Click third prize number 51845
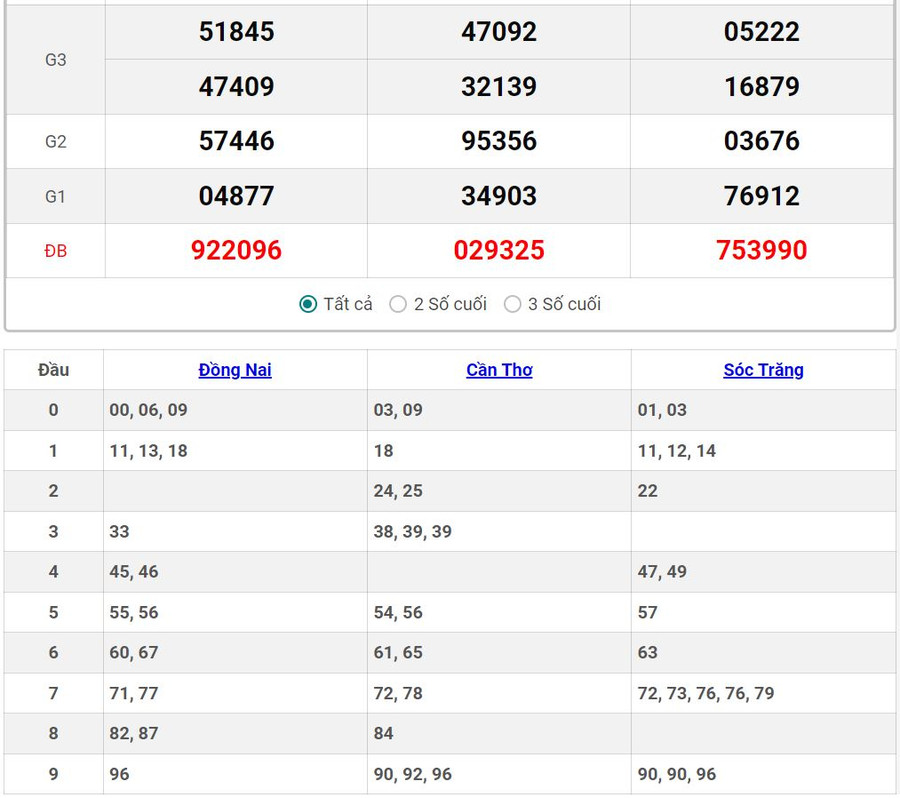 (x=236, y=32)
